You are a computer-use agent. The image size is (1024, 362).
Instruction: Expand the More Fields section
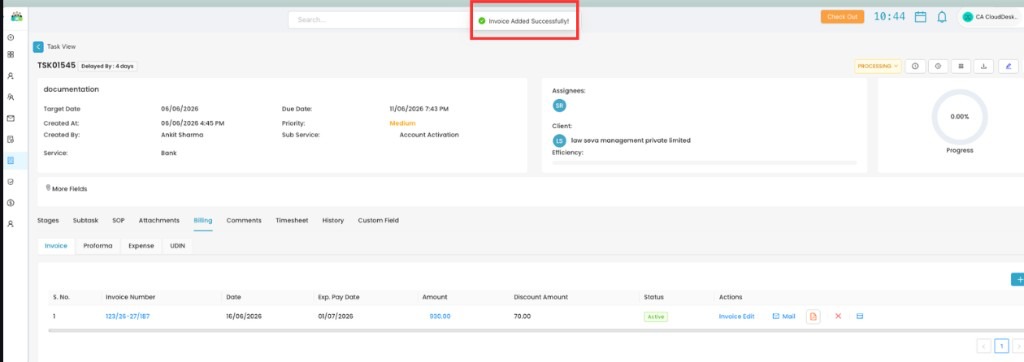coord(69,189)
